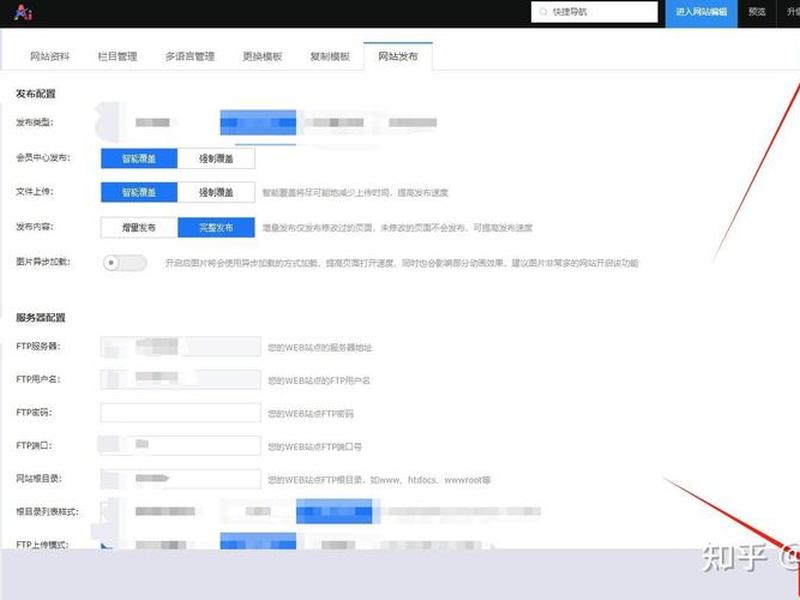Image resolution: width=800 pixels, height=600 pixels.
Task: Click the FTP端口 input field
Action: pos(181,445)
